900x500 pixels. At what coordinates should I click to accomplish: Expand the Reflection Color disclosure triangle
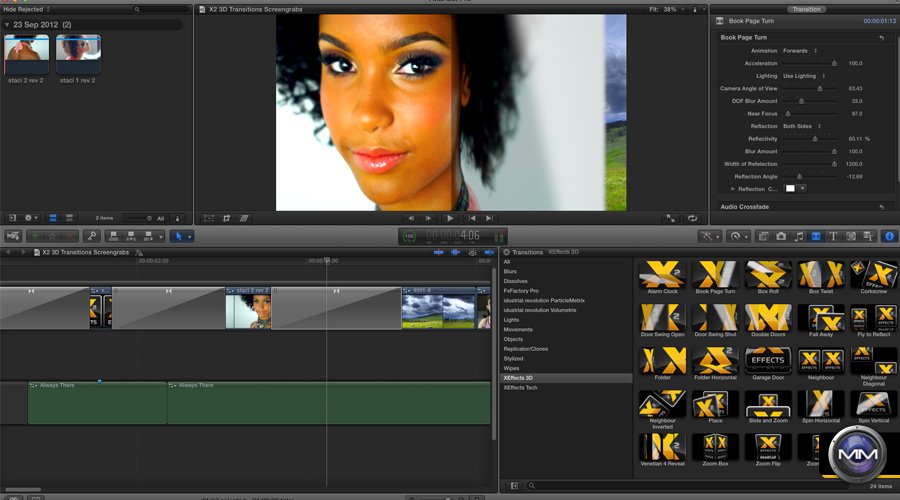click(x=733, y=188)
